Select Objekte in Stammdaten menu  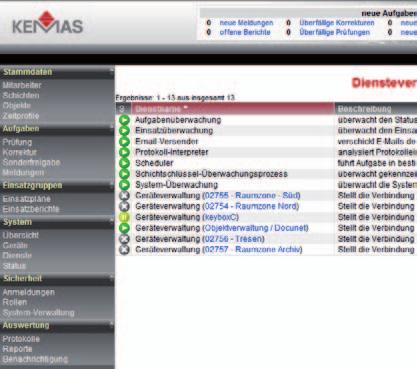coord(17,106)
